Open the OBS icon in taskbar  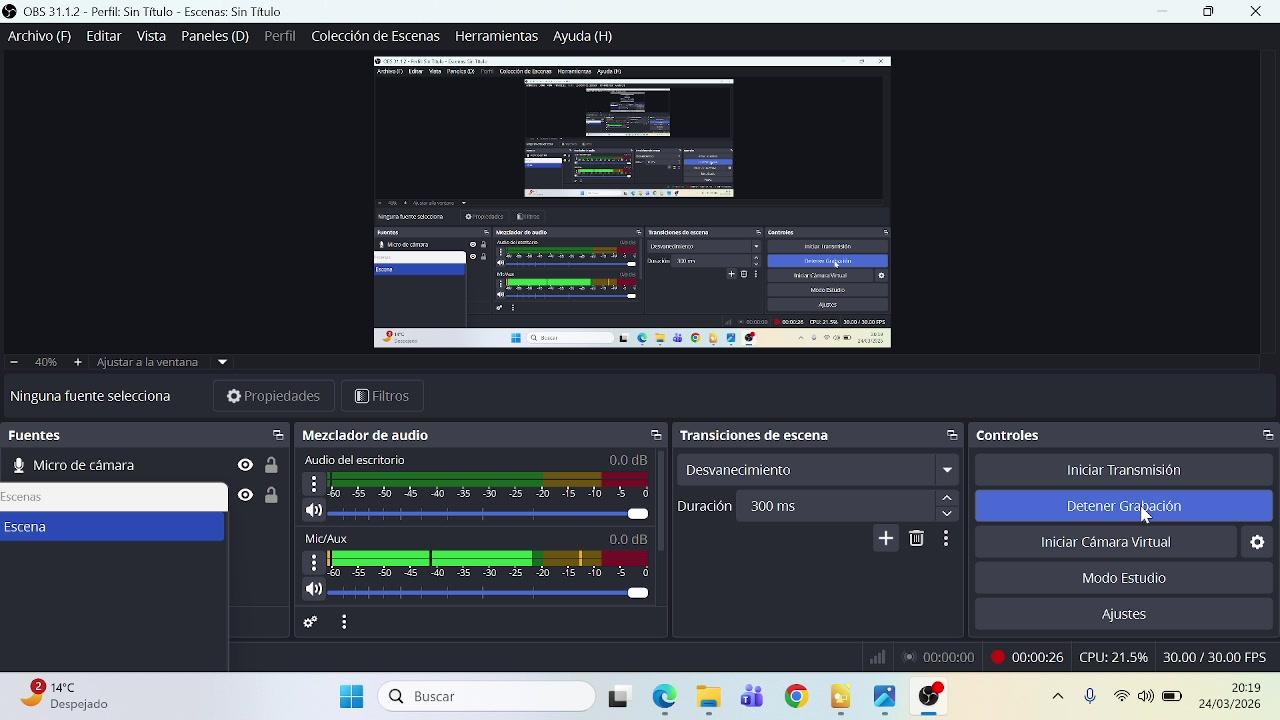pos(930,696)
